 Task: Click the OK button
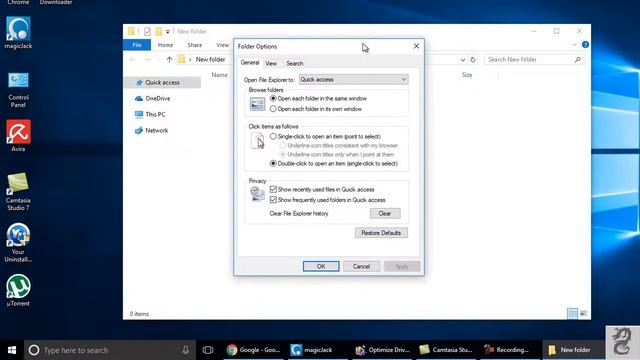pyautogui.click(x=321, y=266)
